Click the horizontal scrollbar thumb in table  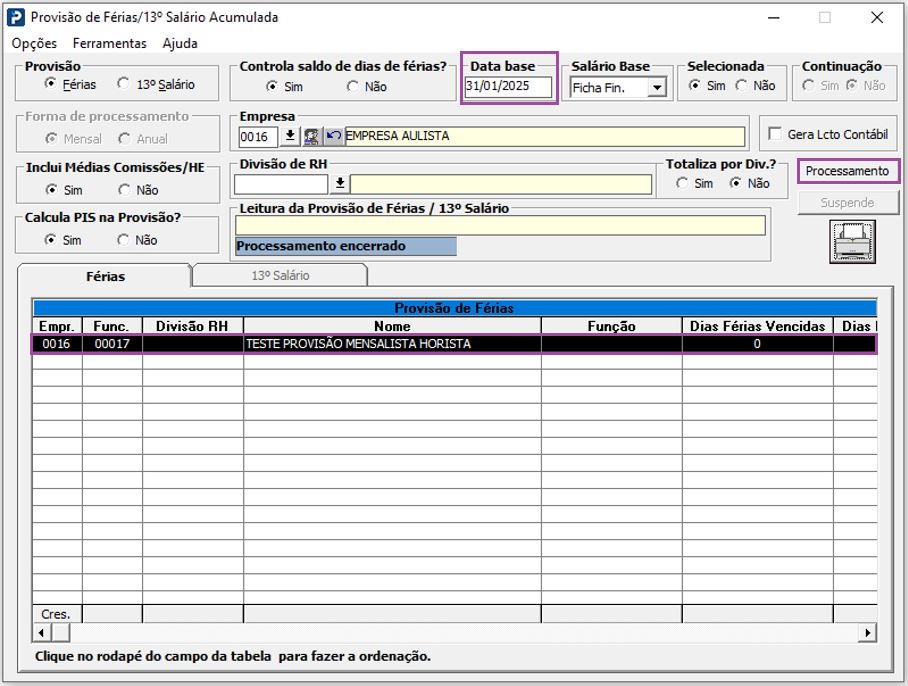click(61, 633)
